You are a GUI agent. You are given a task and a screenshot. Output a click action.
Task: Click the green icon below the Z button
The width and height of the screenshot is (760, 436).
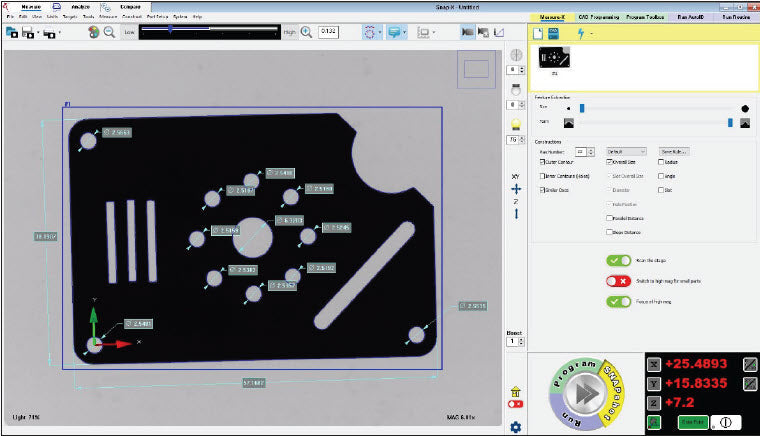(x=654, y=422)
